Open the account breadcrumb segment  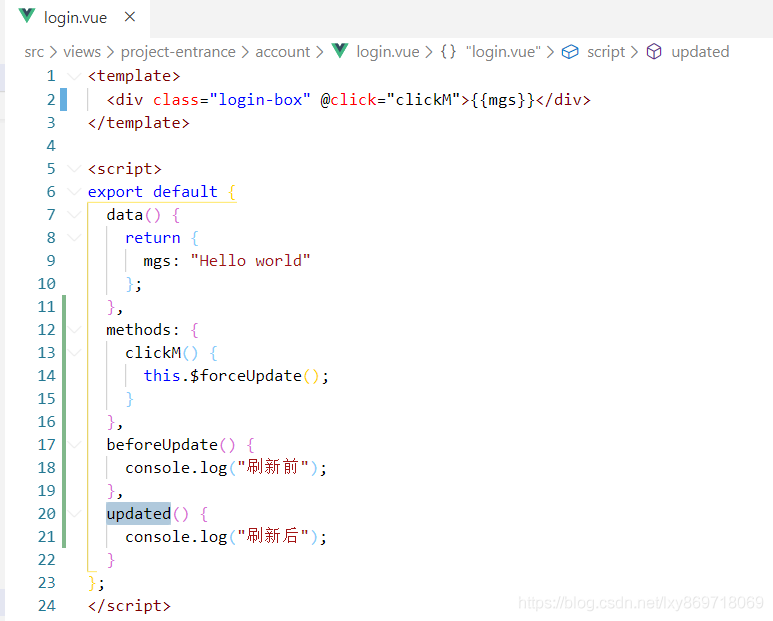tap(282, 52)
